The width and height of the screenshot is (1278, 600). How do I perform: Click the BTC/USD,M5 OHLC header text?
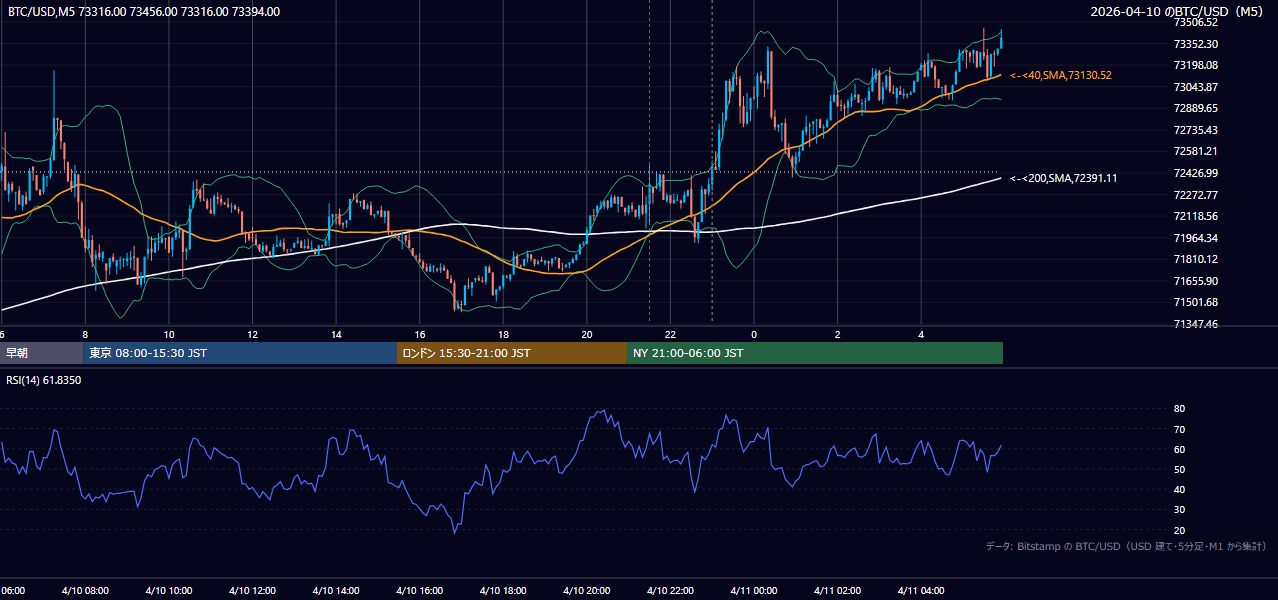pyautogui.click(x=144, y=12)
